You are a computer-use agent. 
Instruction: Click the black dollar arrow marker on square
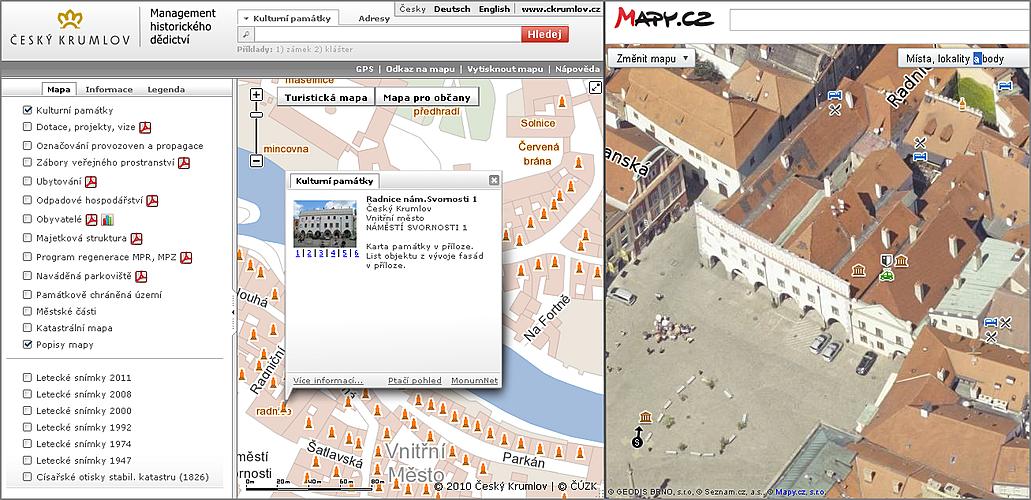(x=637, y=437)
